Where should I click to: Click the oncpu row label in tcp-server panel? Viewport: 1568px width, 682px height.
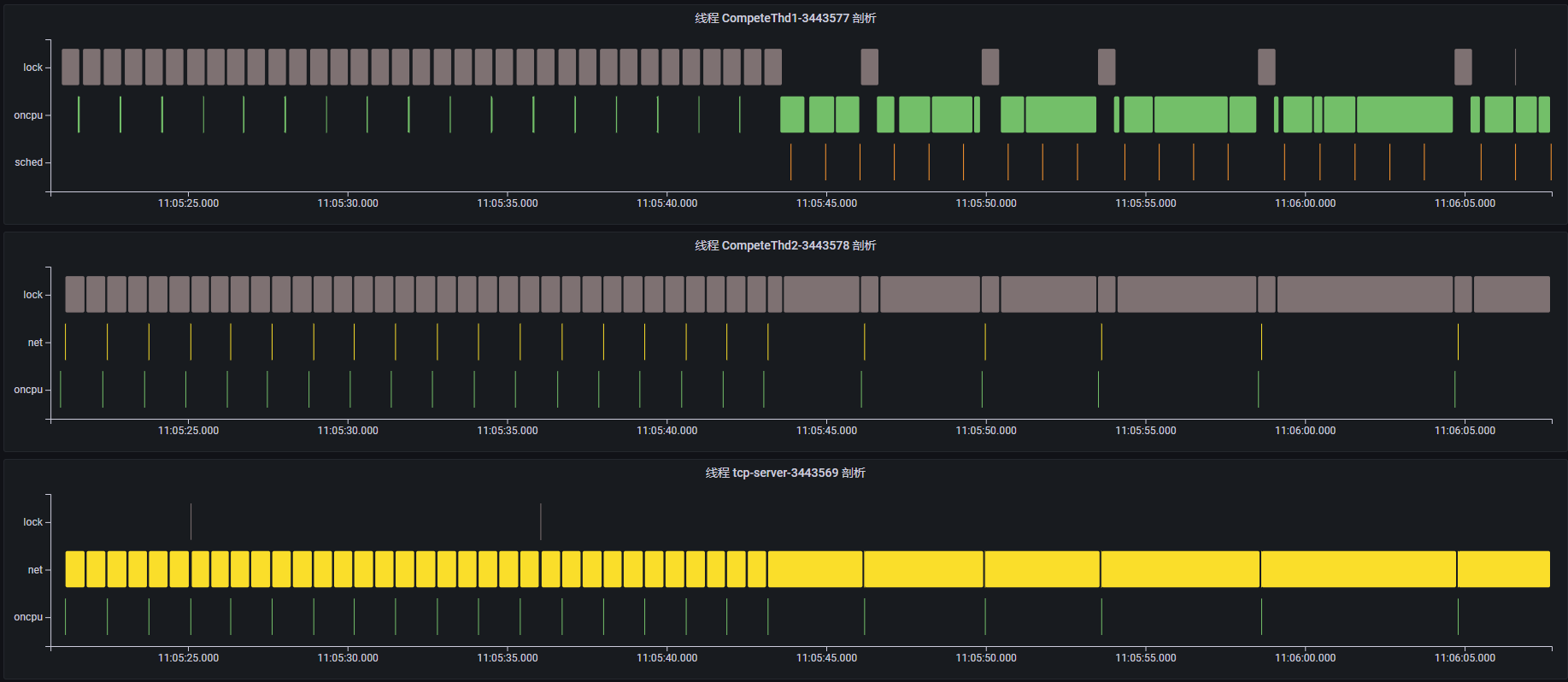tap(27, 617)
